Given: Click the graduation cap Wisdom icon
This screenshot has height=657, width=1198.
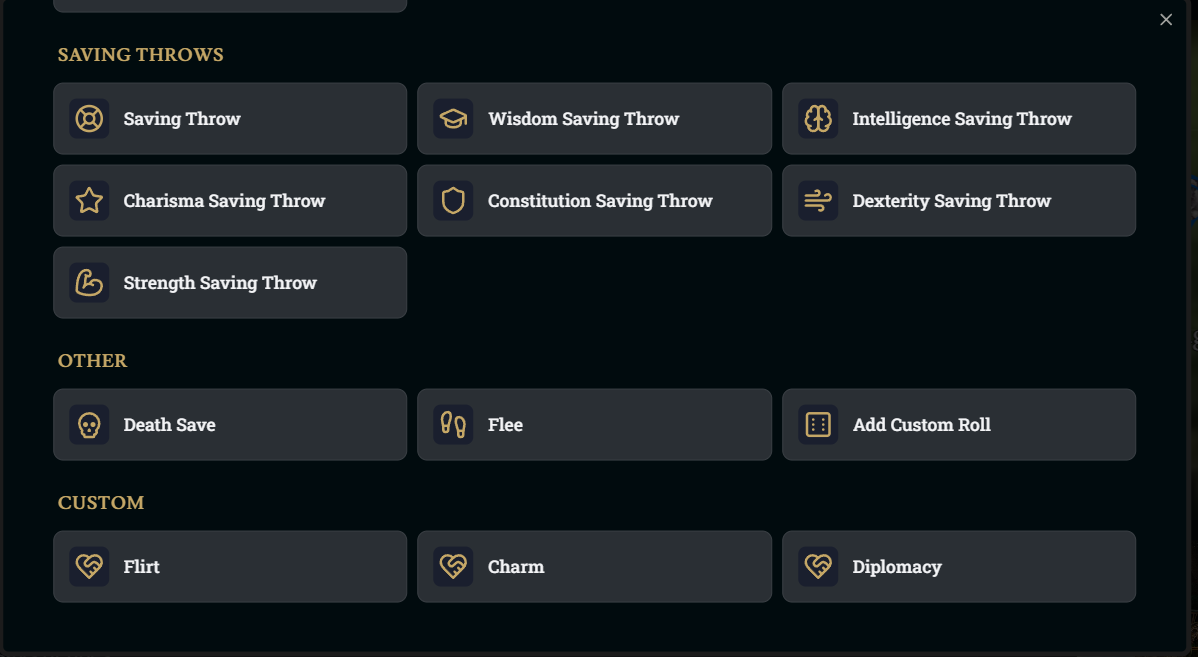Looking at the screenshot, I should 453,118.
